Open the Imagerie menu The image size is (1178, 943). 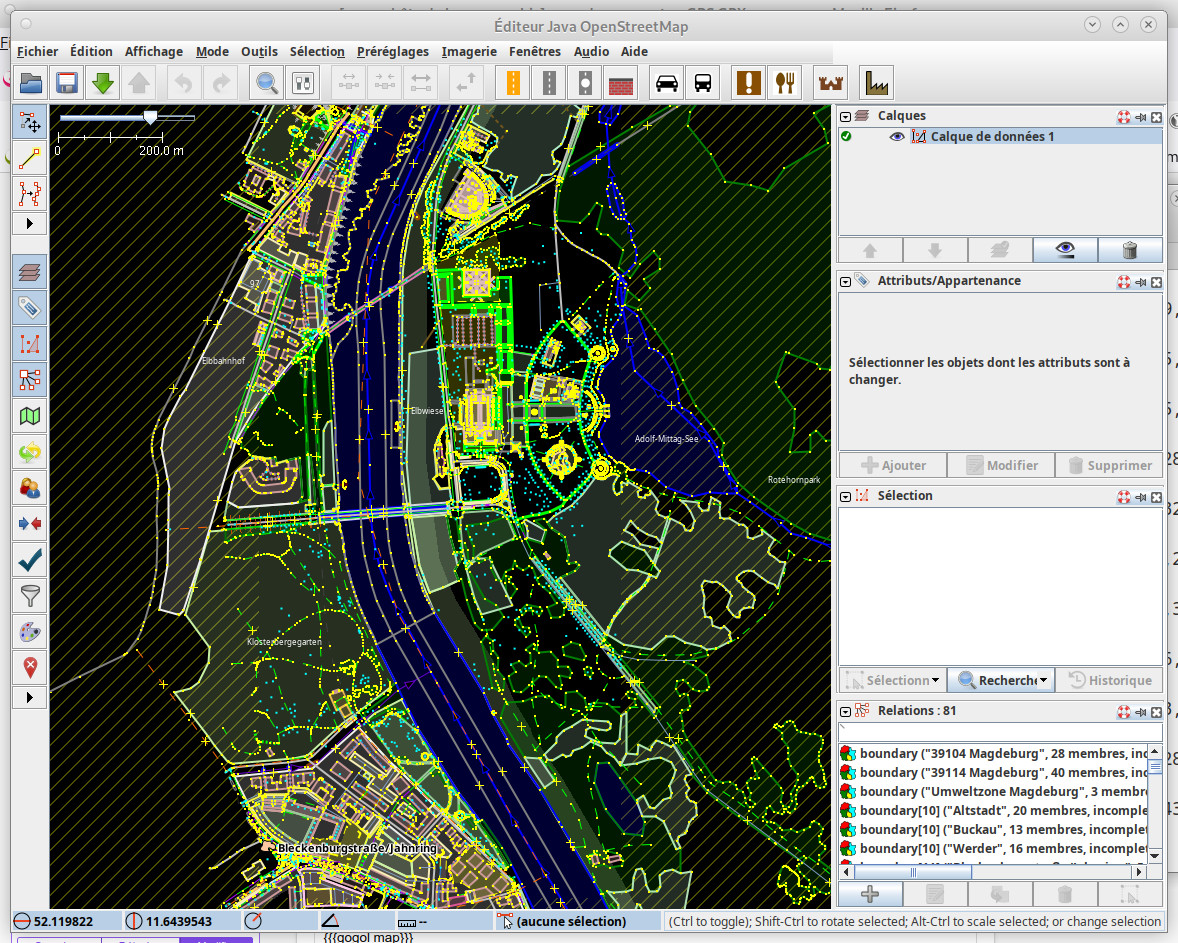(469, 52)
